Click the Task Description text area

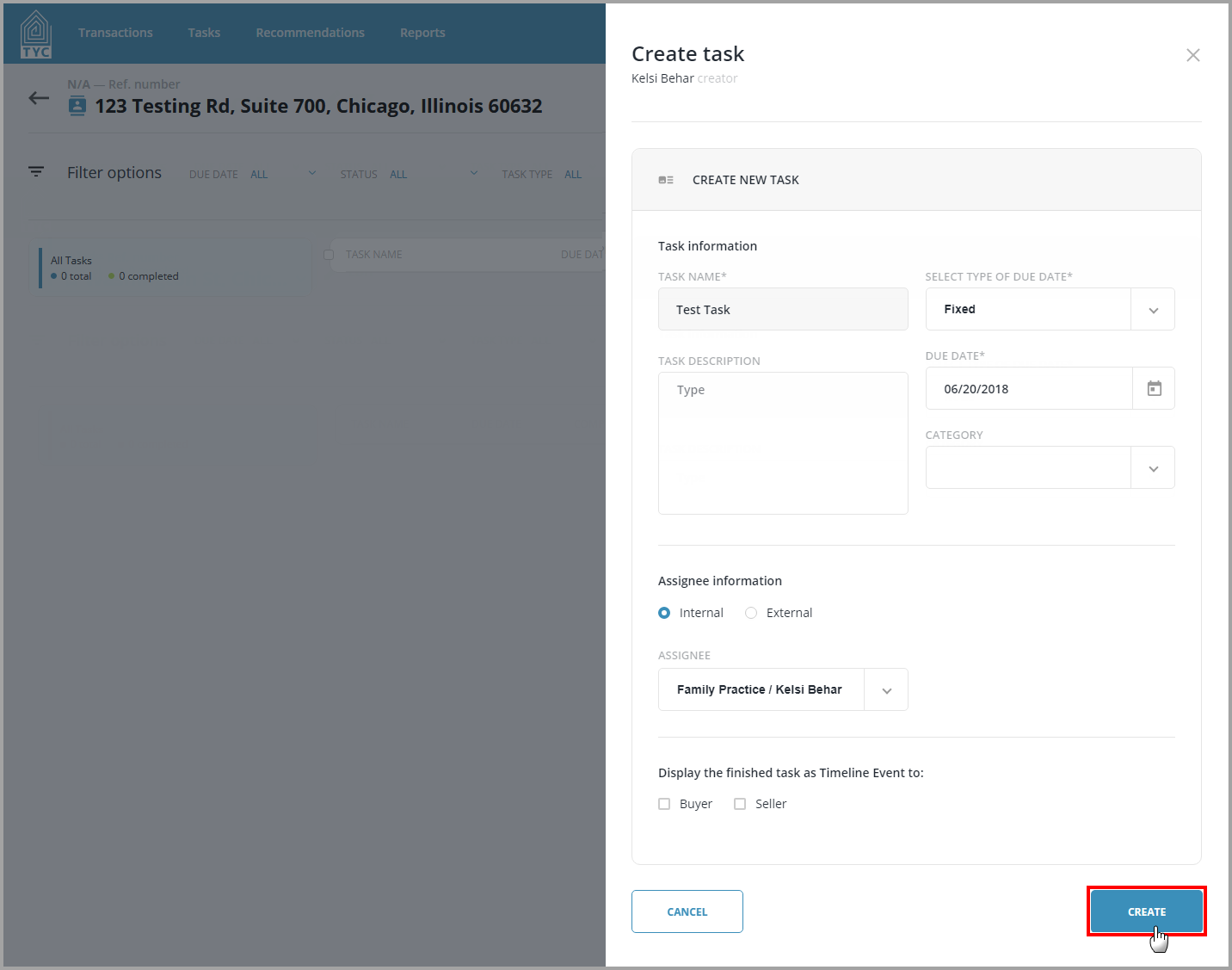(x=783, y=443)
